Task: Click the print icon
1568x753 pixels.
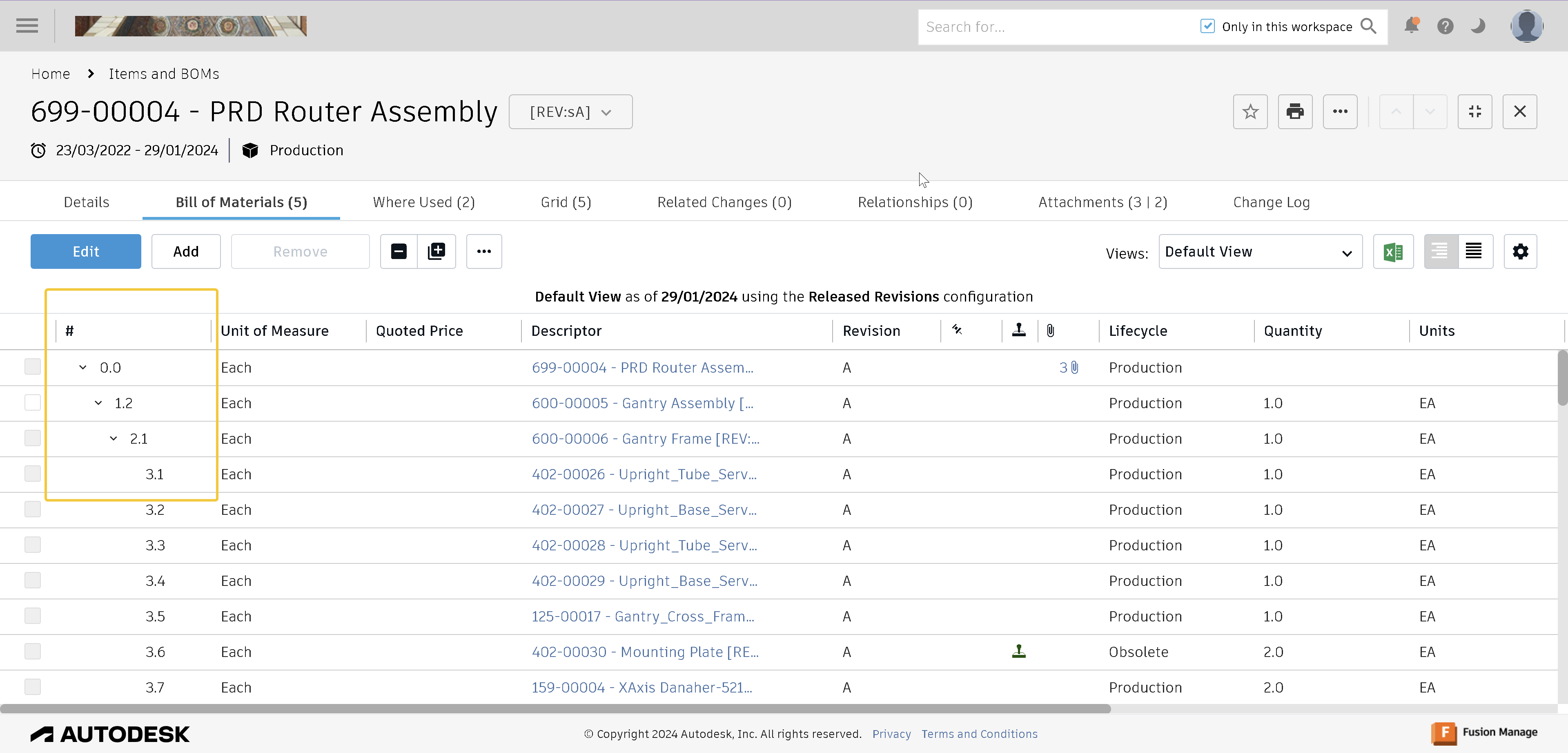Action: (x=1295, y=112)
